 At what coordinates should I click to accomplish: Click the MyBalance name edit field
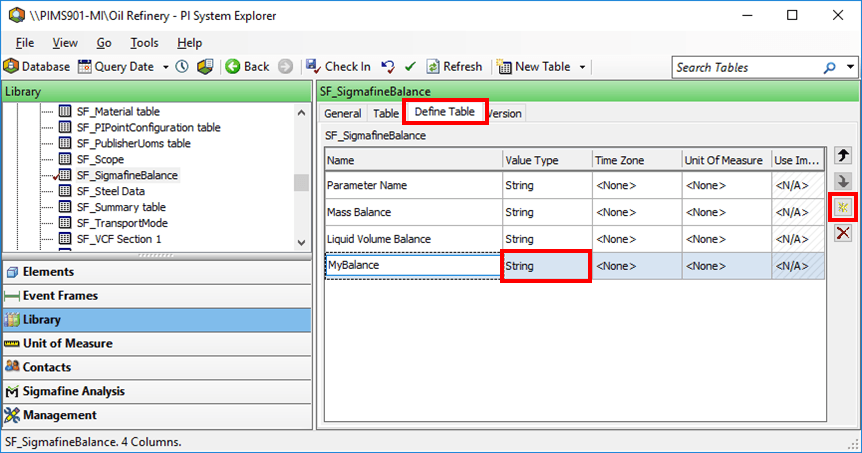pos(413,266)
